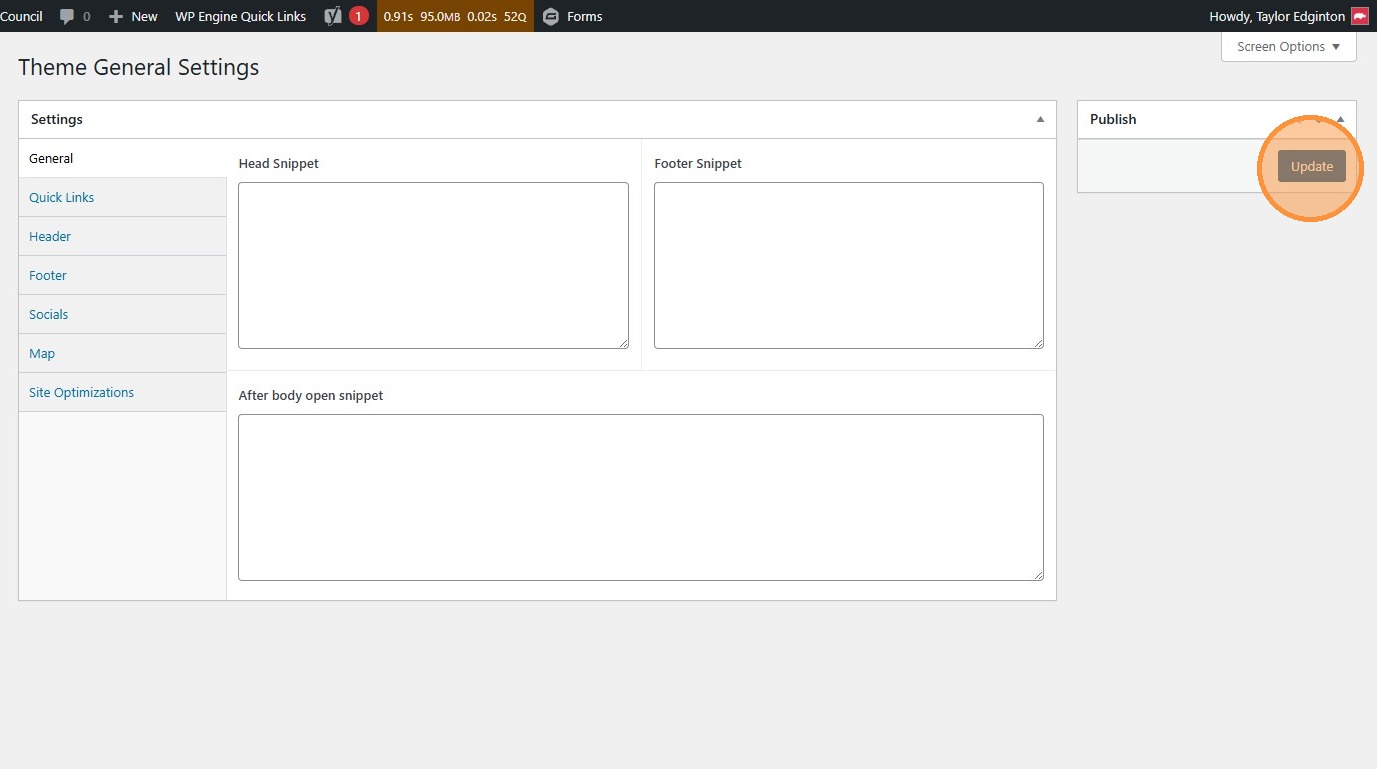This screenshot has width=1377, height=769.
Task: Expand the Screen Options dropdown
Action: (1288, 47)
